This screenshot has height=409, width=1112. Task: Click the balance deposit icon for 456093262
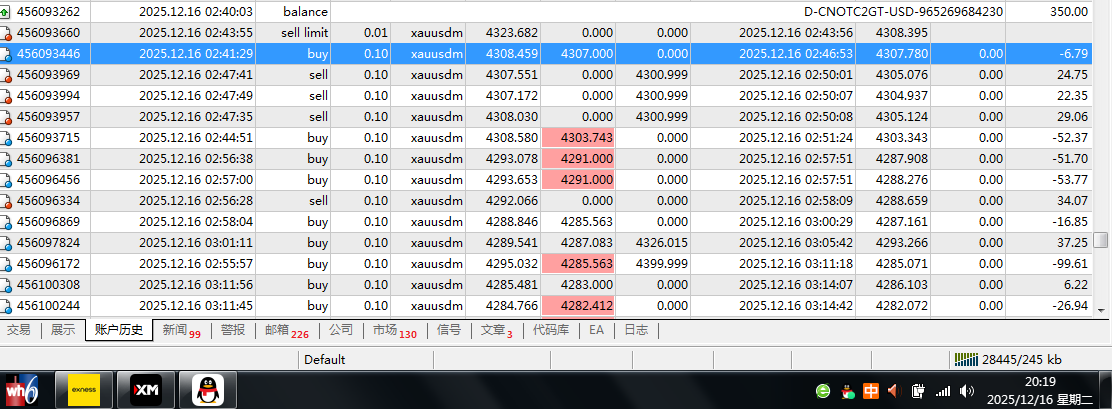tap(7, 12)
